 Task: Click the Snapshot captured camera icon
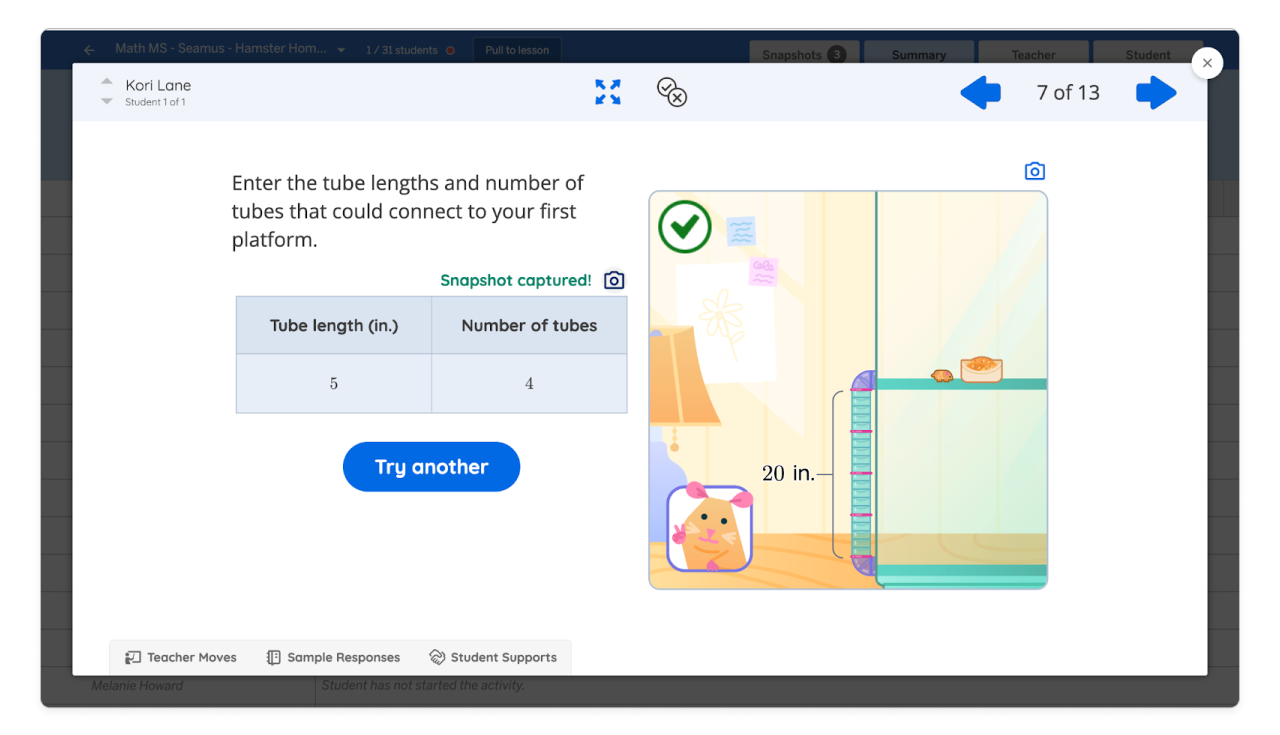click(614, 280)
